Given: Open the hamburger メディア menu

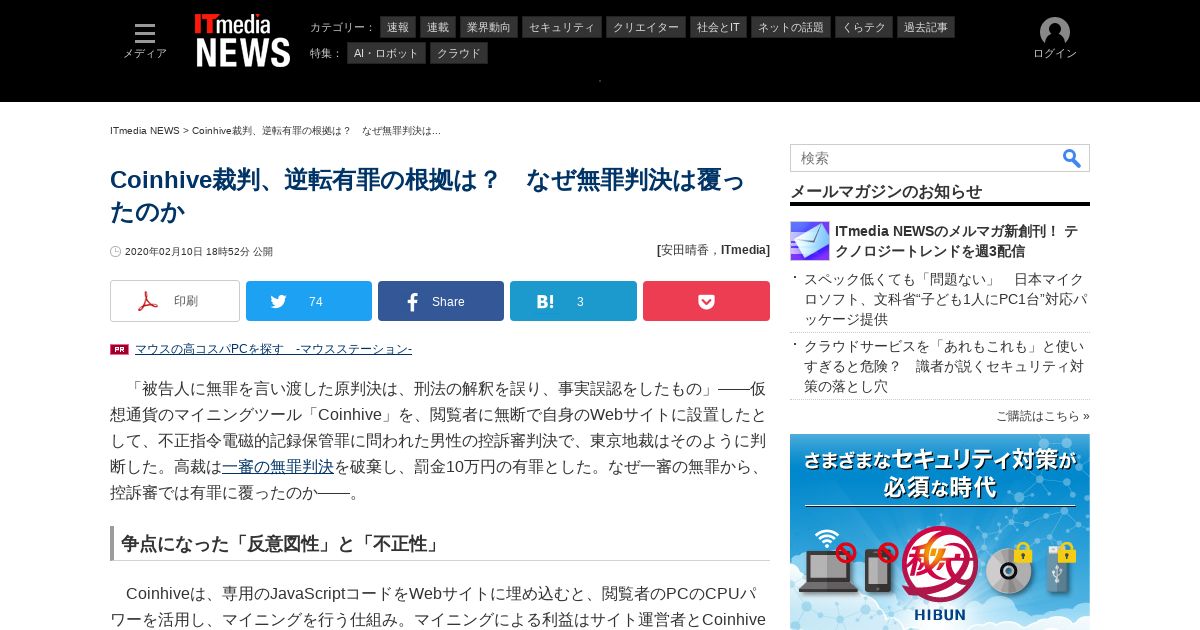Looking at the screenshot, I should [x=145, y=42].
